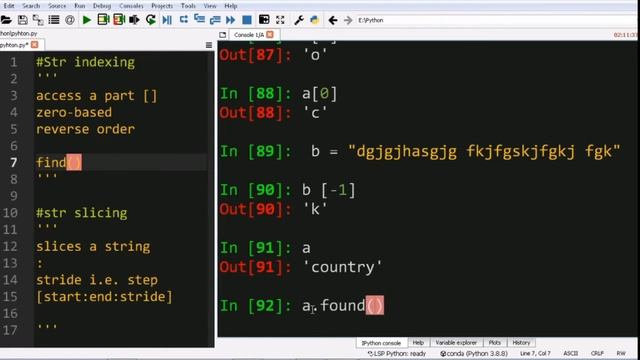
Task: Close the python.py editor tab
Action: pos(35,44)
